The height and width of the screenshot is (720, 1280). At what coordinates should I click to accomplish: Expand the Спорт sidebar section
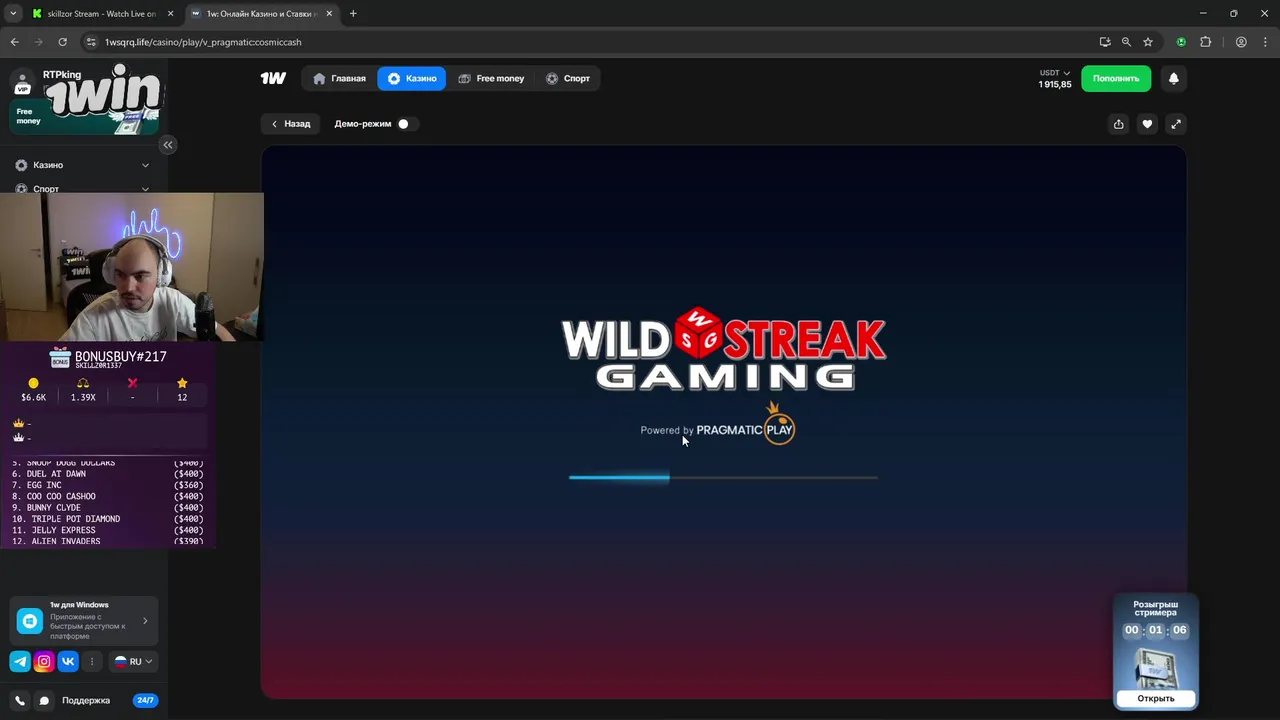(82, 188)
